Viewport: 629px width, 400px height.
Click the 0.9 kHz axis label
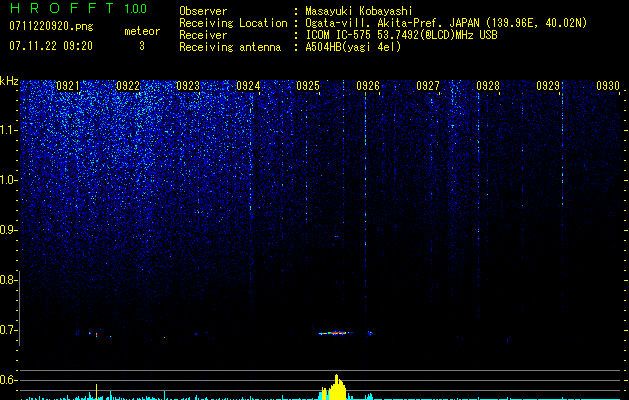[8, 230]
